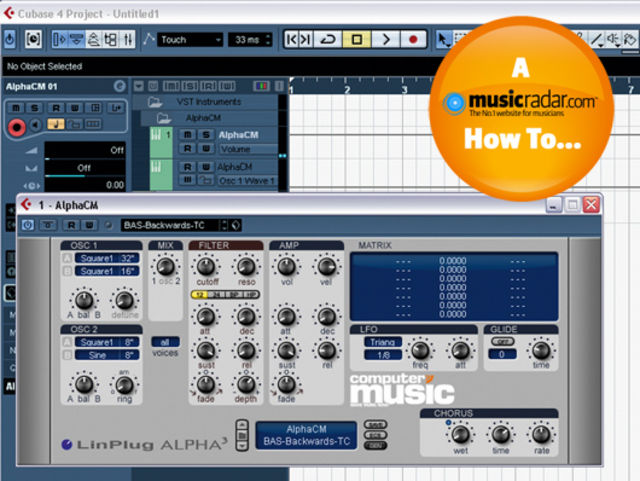Adjust the 33 ms automation return time stepper
The width and height of the screenshot is (640, 481).
point(268,40)
